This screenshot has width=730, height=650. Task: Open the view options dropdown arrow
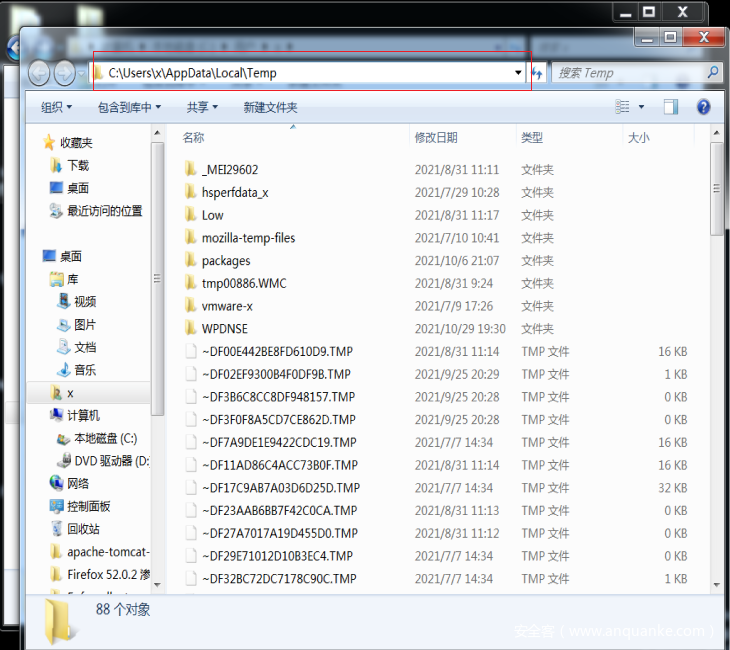(x=642, y=107)
